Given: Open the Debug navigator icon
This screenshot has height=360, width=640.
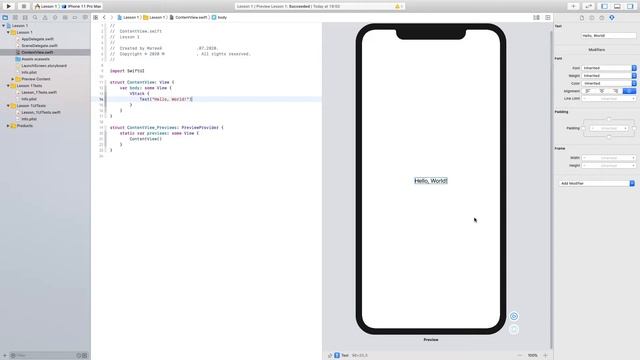Looking at the screenshot, I should [x=65, y=18].
